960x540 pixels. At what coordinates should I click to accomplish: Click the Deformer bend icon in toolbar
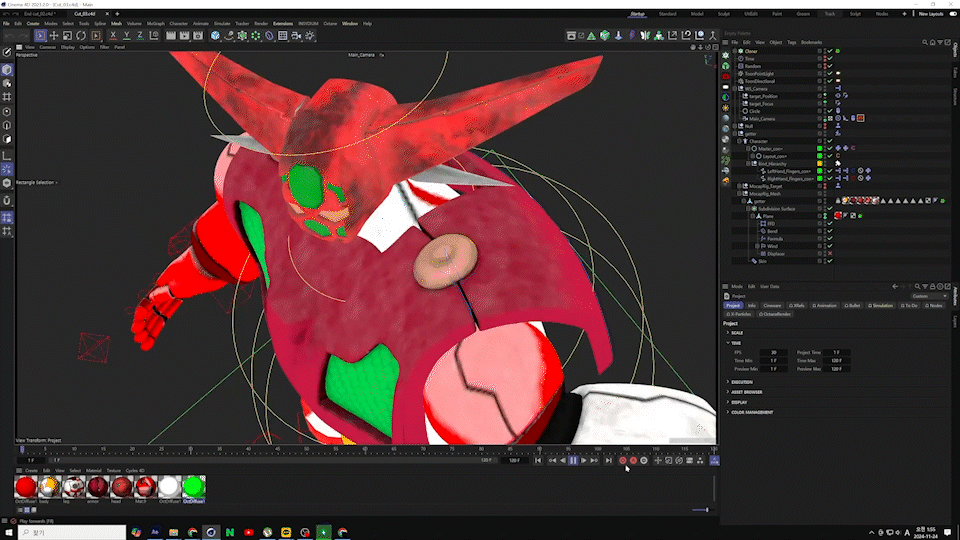coord(269,36)
